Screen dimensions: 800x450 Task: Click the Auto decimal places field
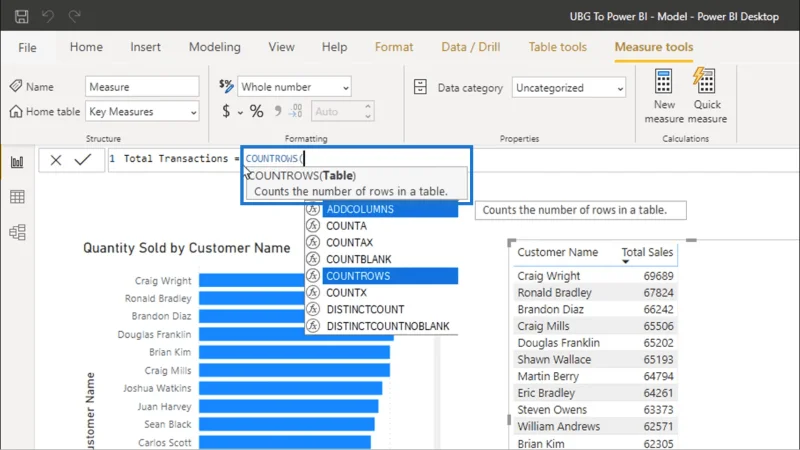(x=337, y=111)
